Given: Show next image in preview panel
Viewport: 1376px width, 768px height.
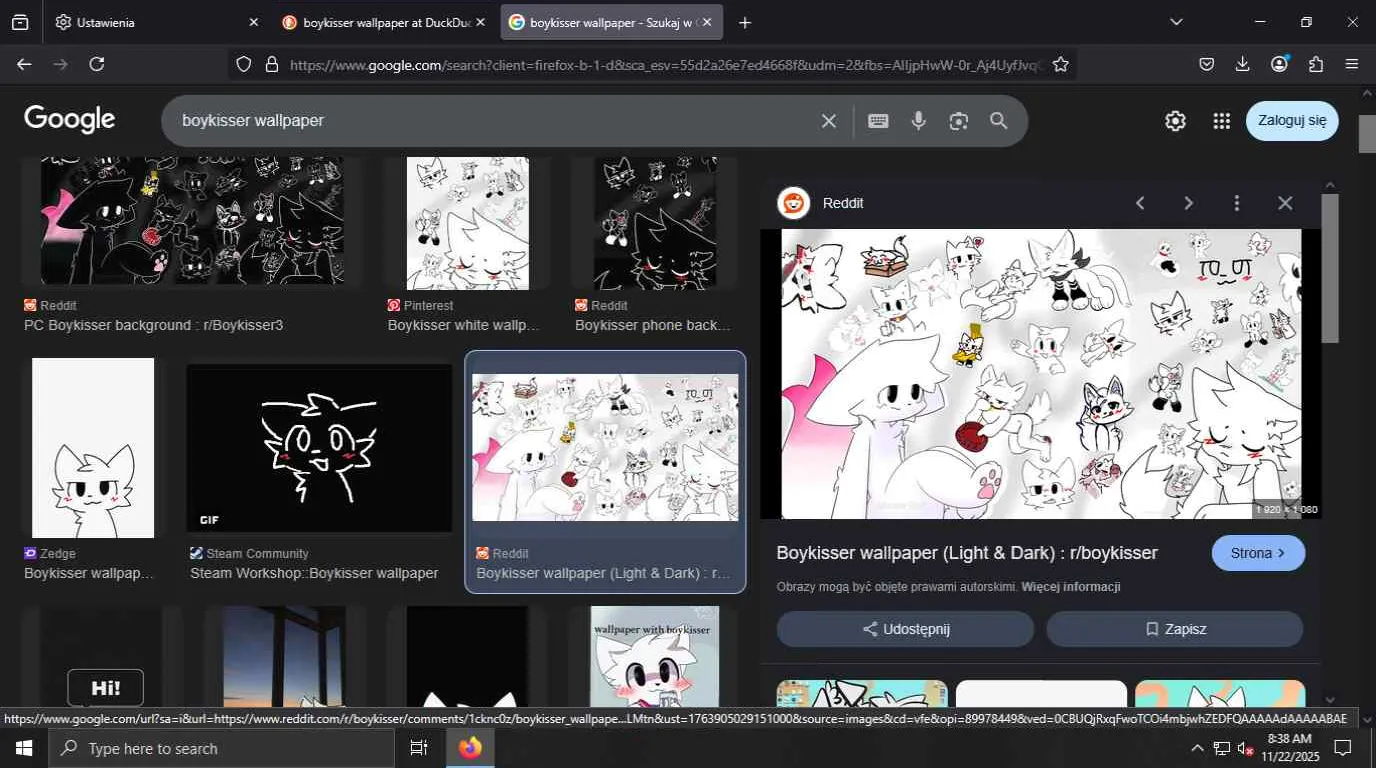Looking at the screenshot, I should tap(1188, 203).
